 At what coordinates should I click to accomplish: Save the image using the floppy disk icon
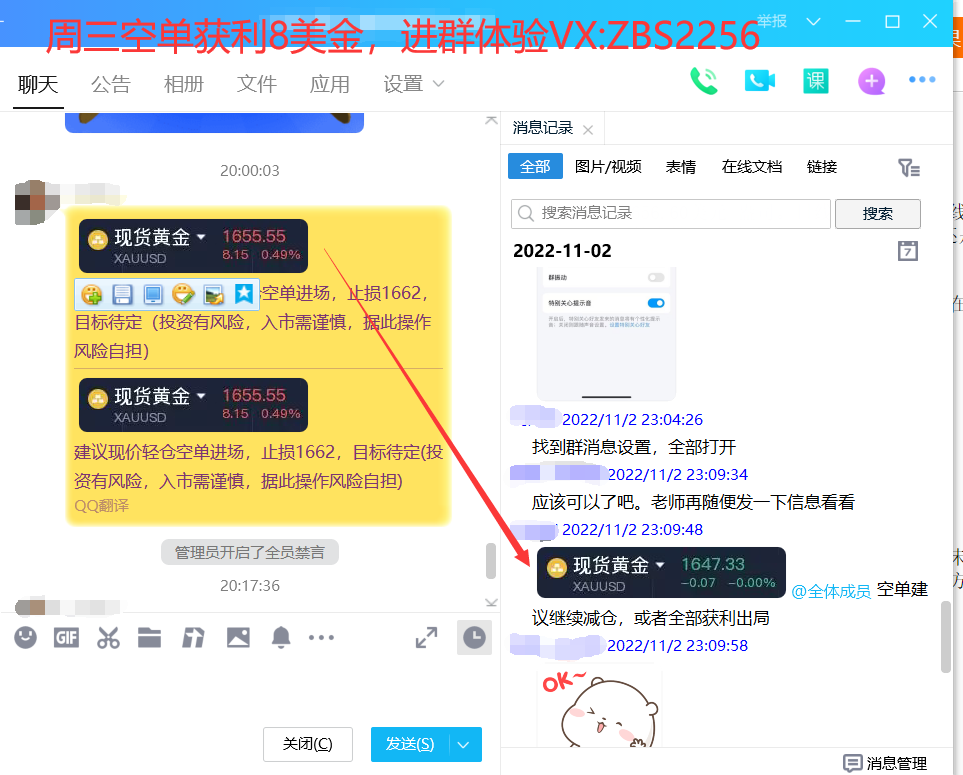[x=122, y=295]
